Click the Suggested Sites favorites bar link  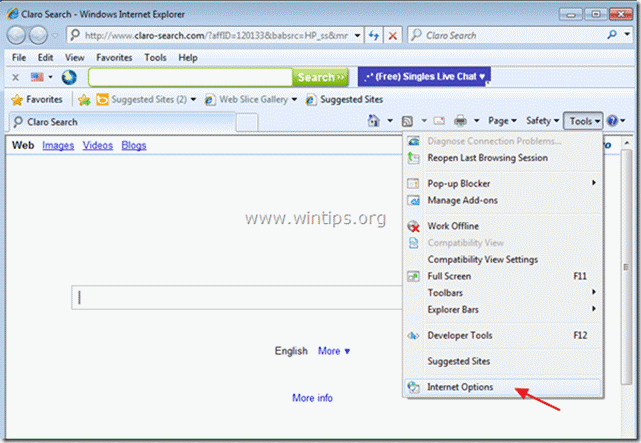[x=344, y=99]
